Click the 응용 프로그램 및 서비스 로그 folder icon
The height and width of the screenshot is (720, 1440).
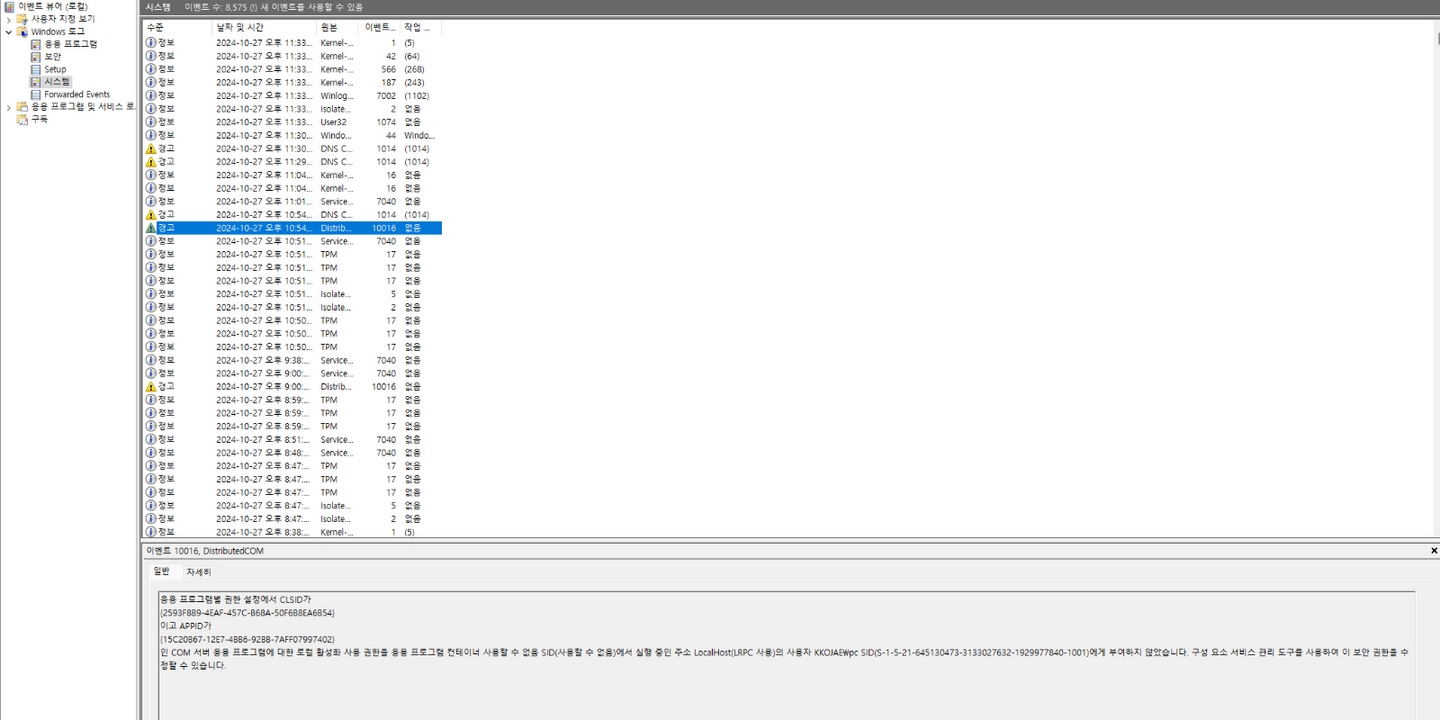pyautogui.click(x=22, y=106)
